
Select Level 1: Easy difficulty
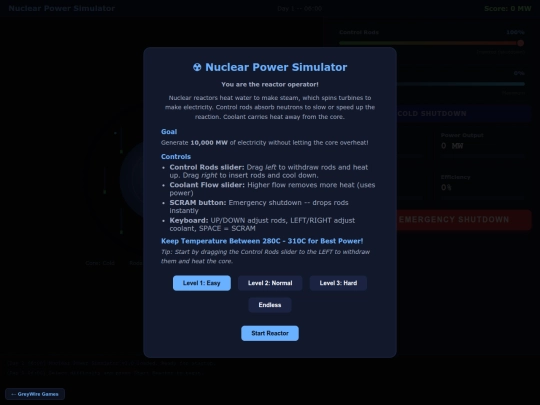[x=201, y=283]
